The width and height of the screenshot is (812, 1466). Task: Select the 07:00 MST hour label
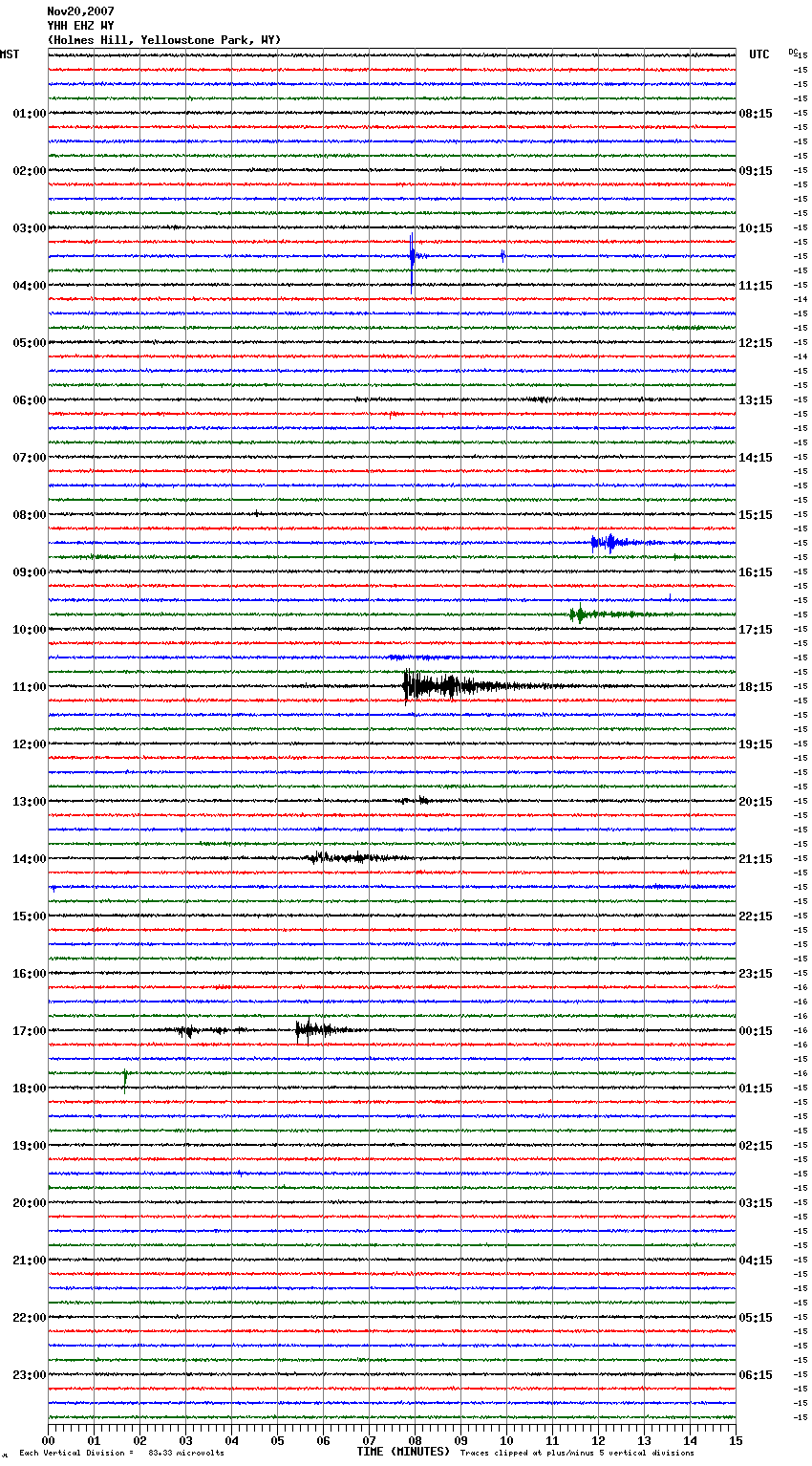[29, 458]
